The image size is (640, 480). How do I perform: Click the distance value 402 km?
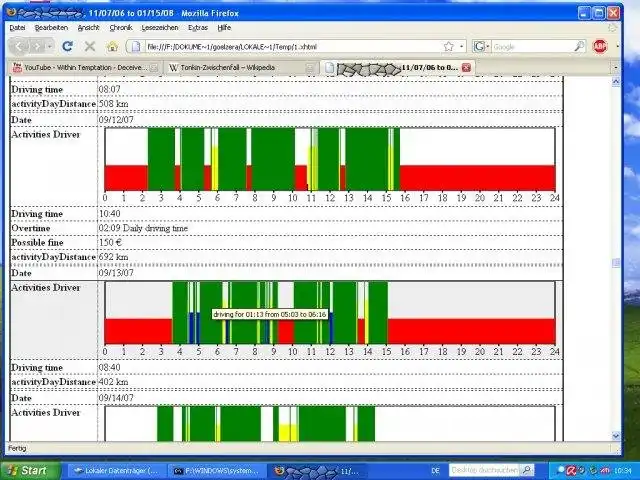(113, 382)
